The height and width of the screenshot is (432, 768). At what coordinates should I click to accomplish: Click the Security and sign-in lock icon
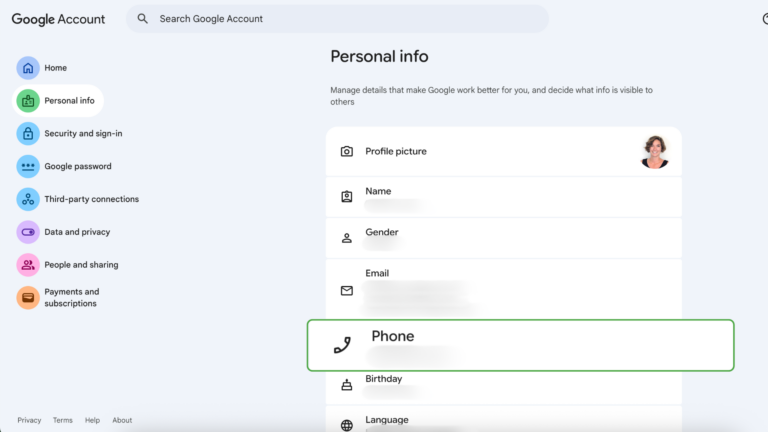click(28, 133)
